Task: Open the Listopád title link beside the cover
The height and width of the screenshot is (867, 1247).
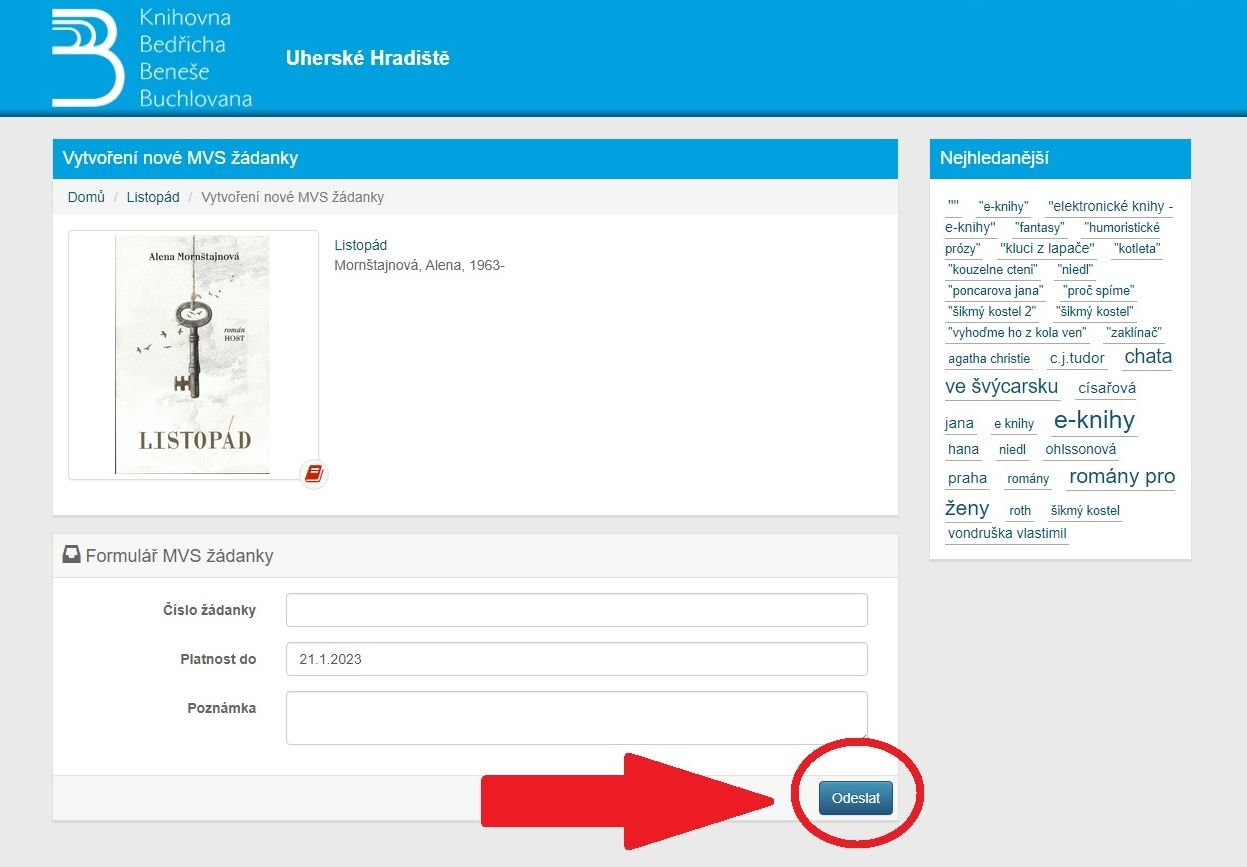Action: coord(361,245)
